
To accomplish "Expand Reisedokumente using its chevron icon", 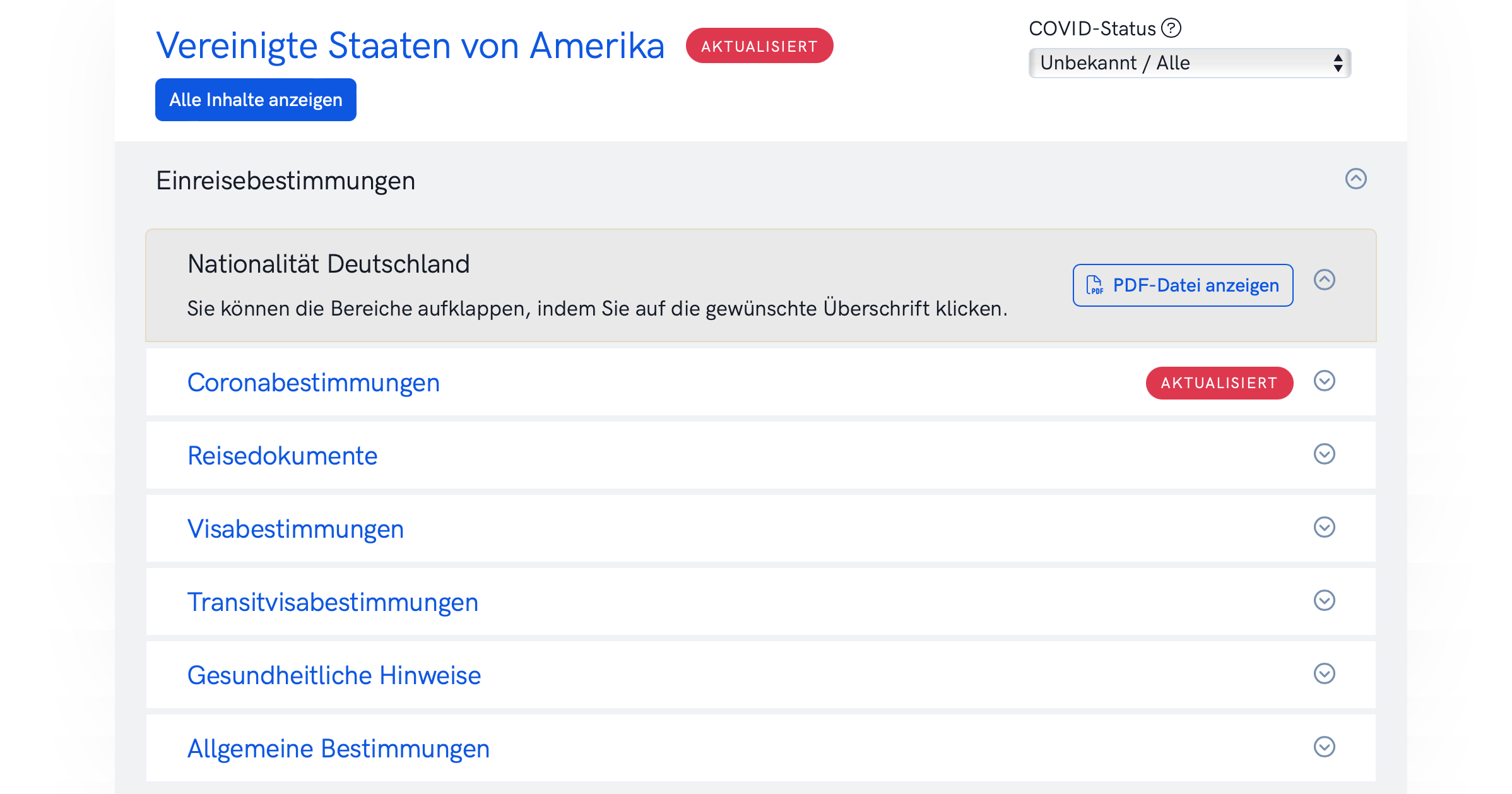I will (x=1324, y=454).
